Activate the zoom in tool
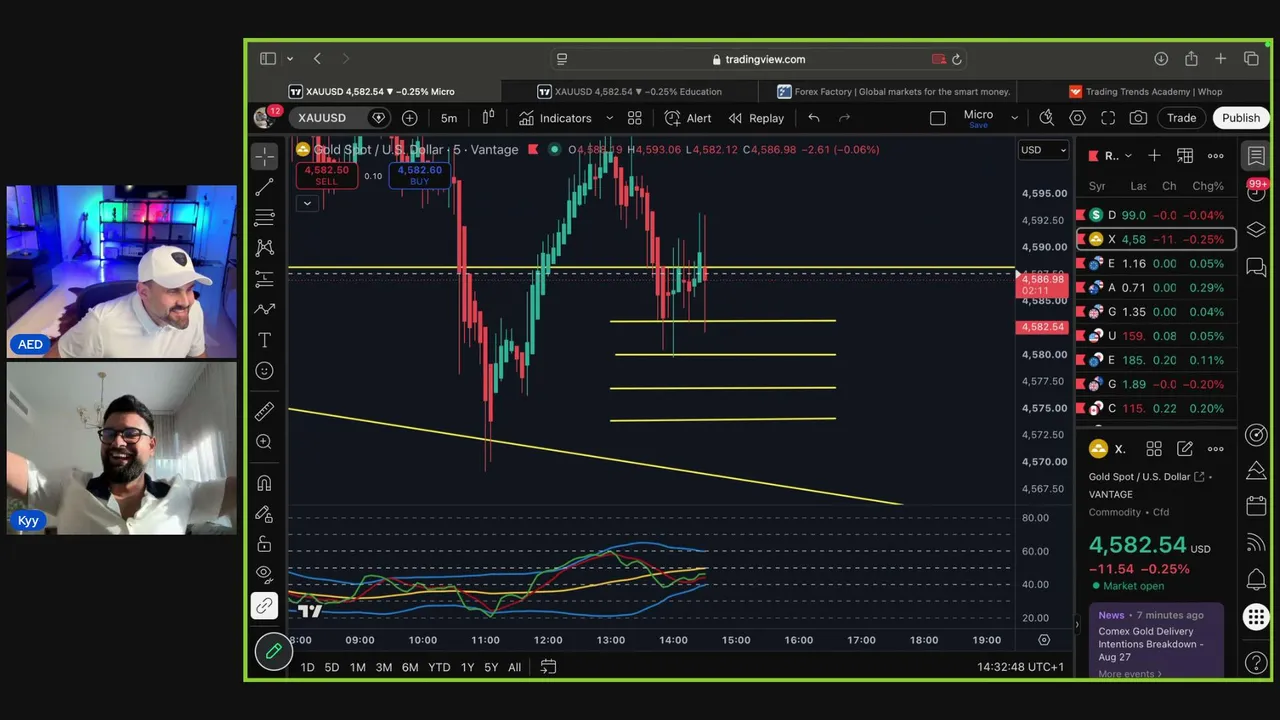The height and width of the screenshot is (720, 1280). 264,441
